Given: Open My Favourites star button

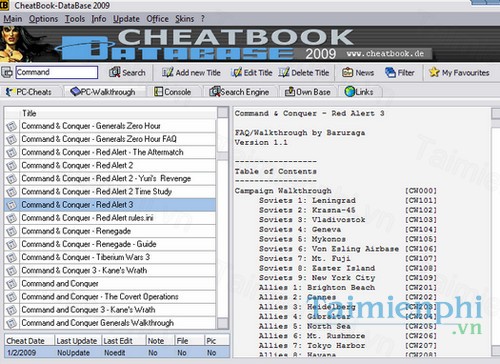Looking at the screenshot, I should (x=459, y=72).
